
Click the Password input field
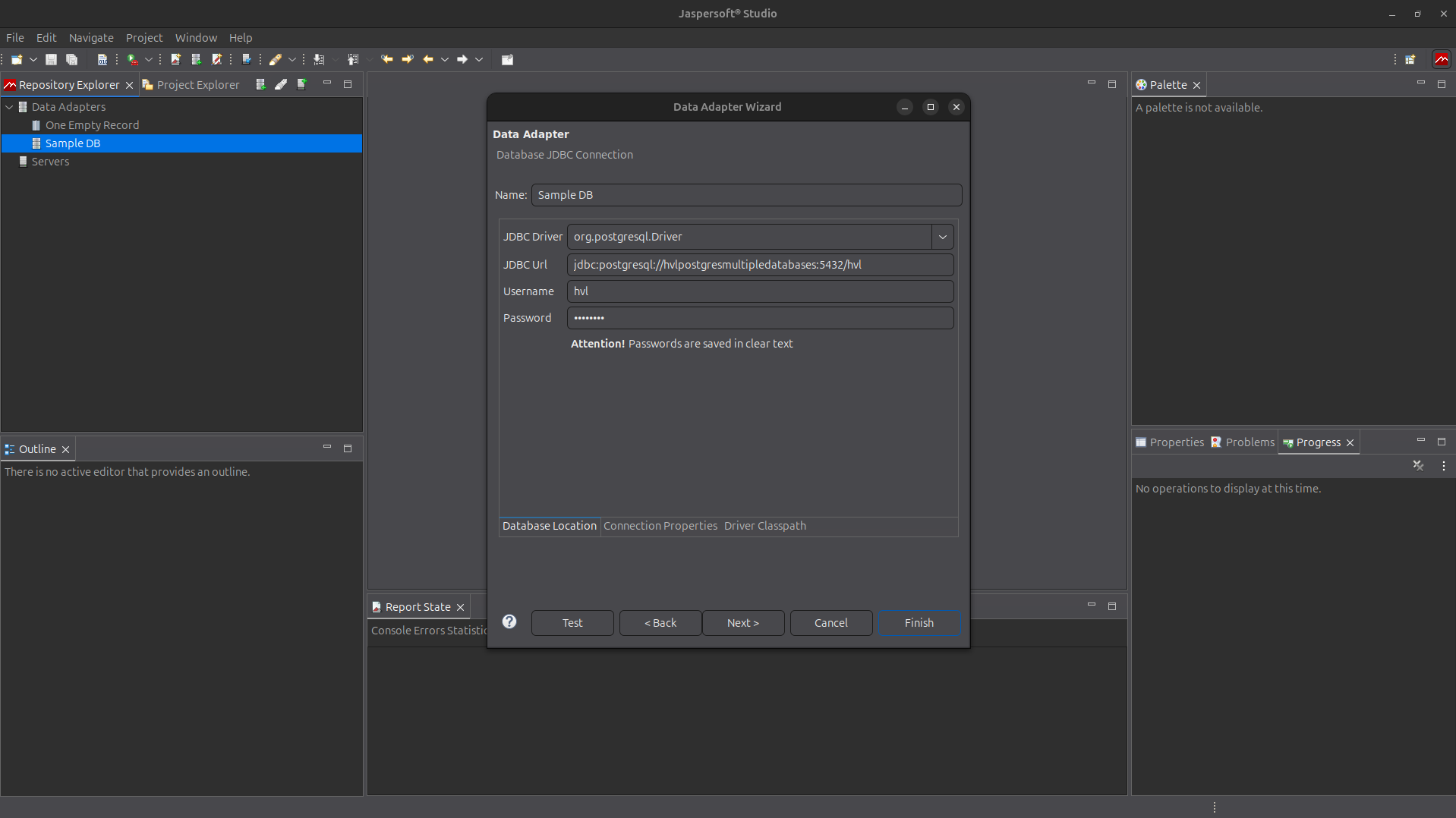click(761, 318)
